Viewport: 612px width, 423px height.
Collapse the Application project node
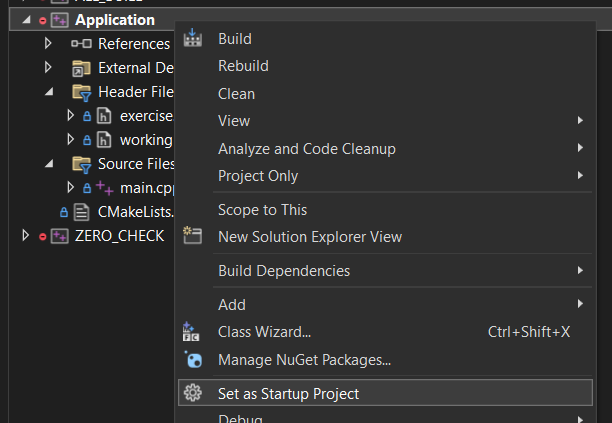pos(27,20)
